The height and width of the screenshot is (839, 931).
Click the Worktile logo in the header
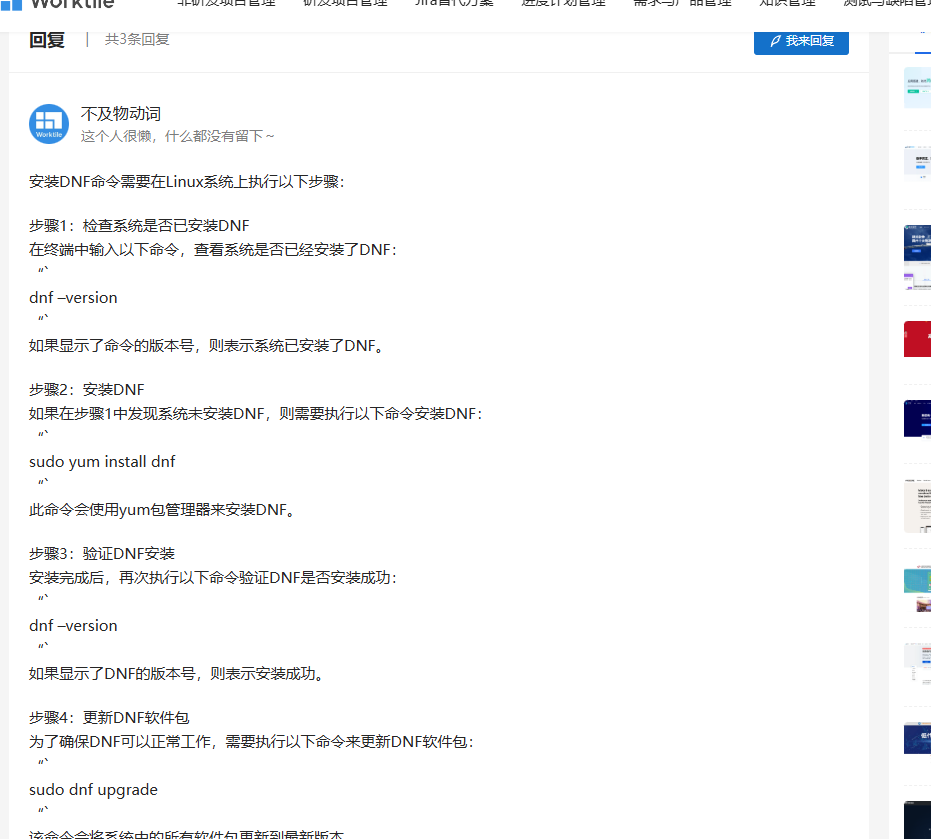58,5
